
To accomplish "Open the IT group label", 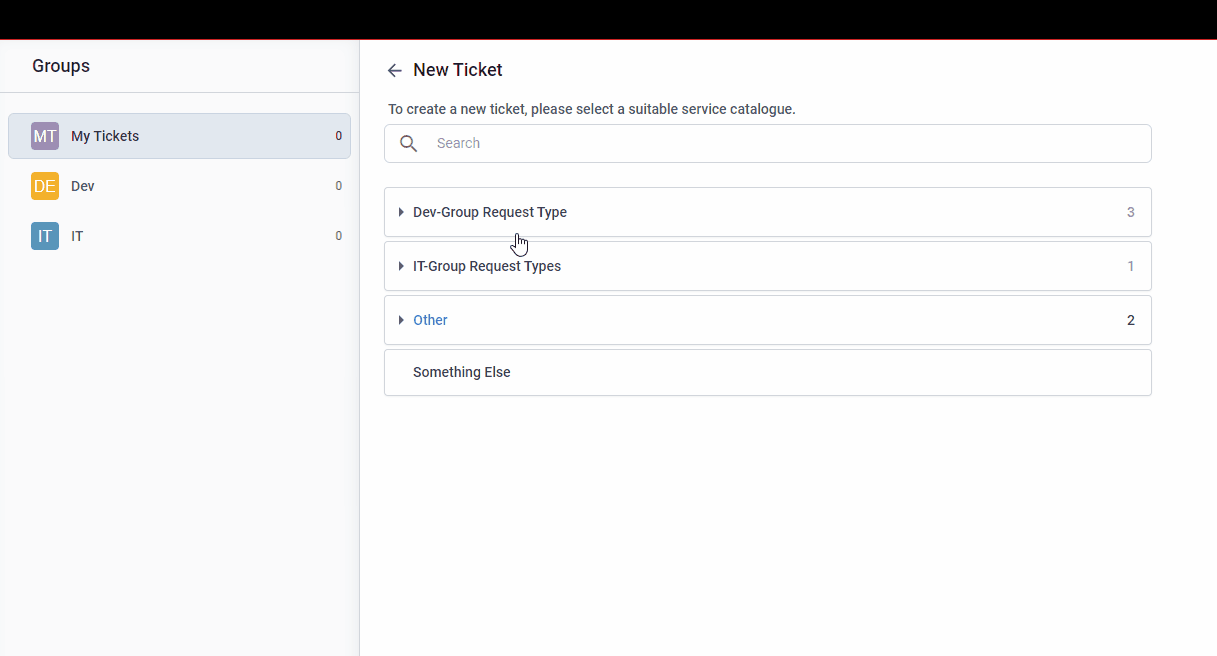I will 77,236.
